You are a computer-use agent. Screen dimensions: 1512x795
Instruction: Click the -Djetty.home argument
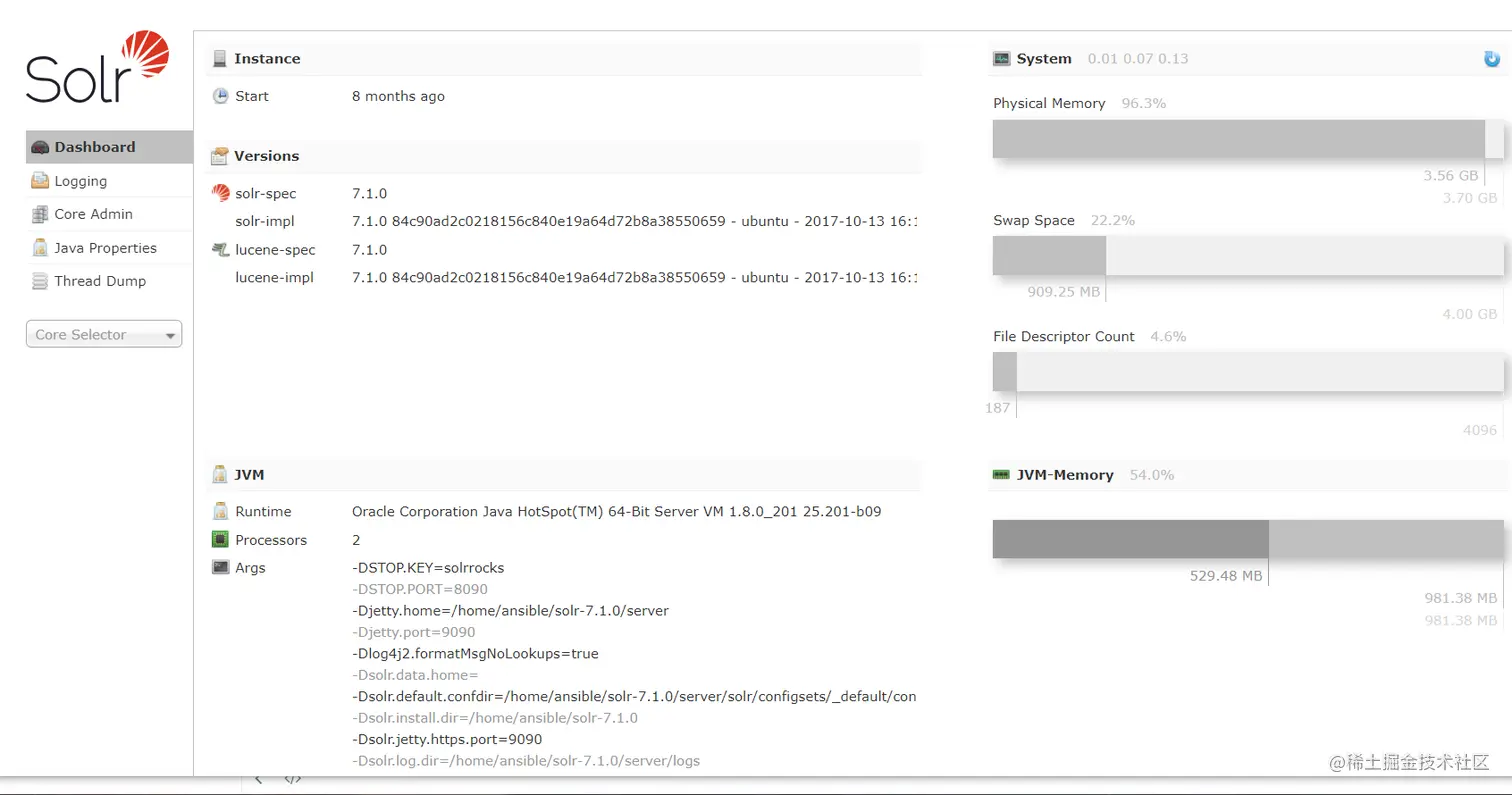pos(510,610)
